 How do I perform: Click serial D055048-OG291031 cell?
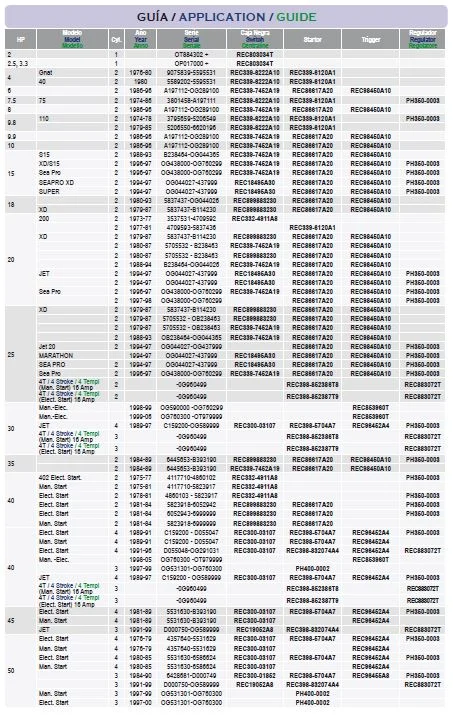coord(192,550)
